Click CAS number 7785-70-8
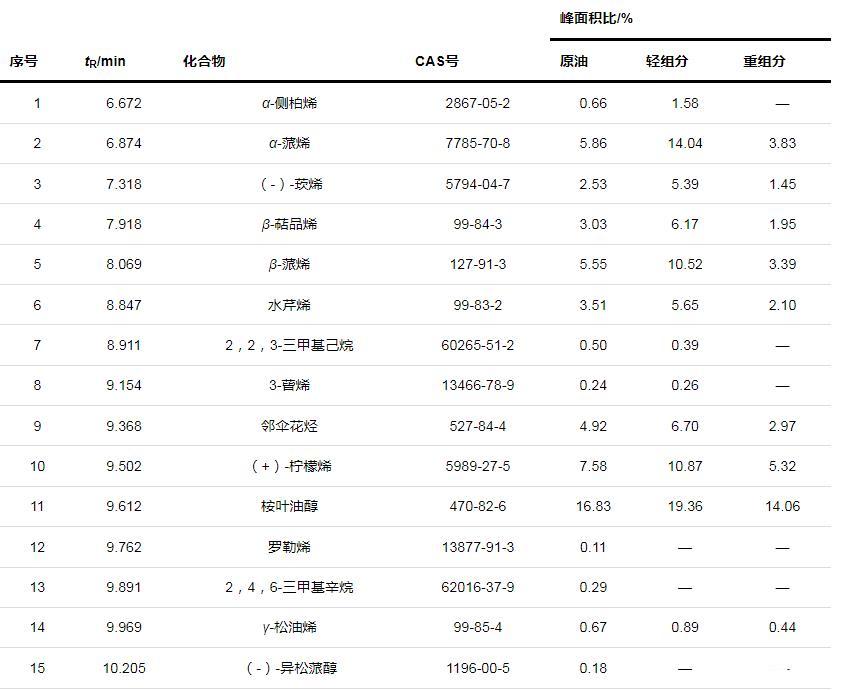854x690 pixels. (x=478, y=143)
